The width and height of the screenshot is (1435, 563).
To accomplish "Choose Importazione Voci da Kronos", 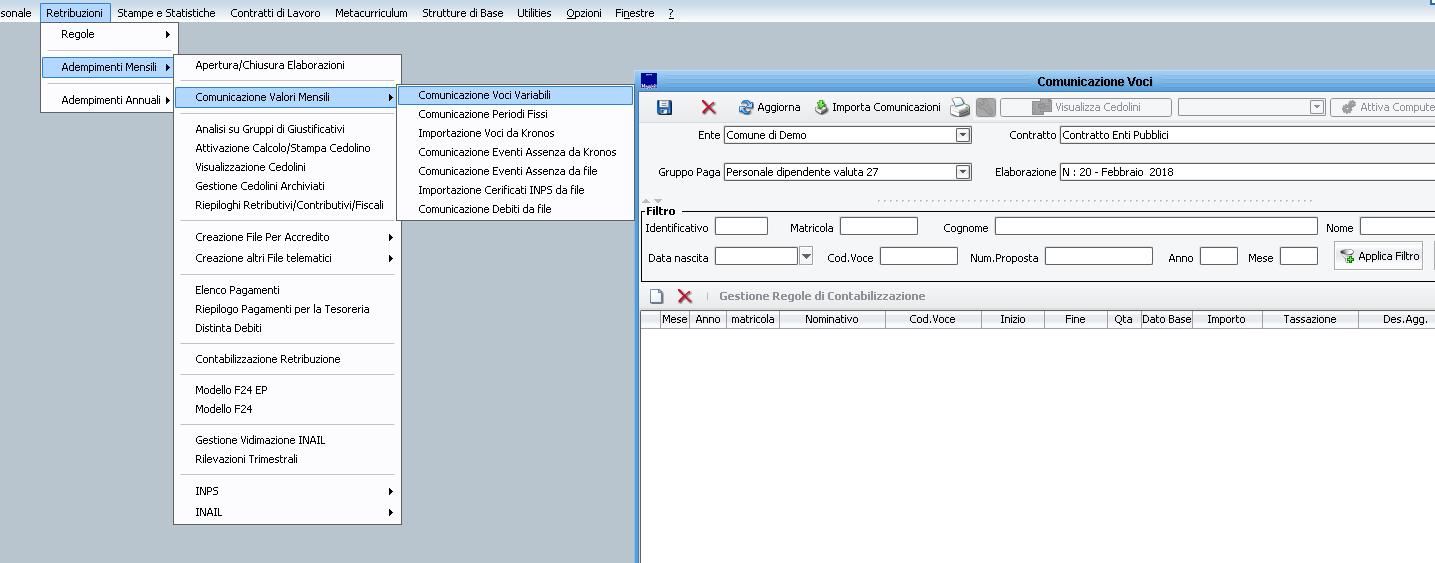I will pos(486,133).
